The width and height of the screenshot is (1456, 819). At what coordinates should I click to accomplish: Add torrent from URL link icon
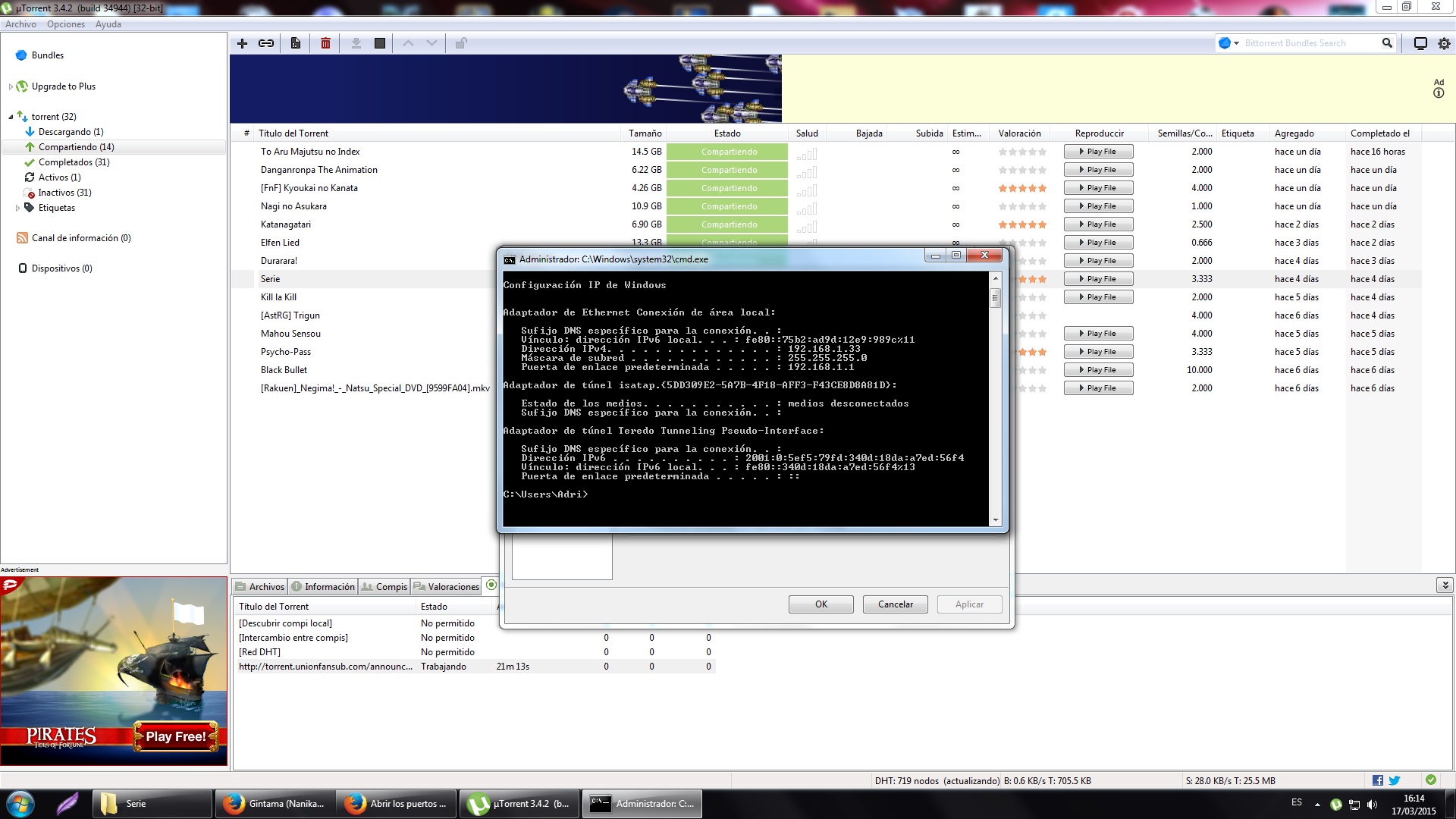[266, 43]
